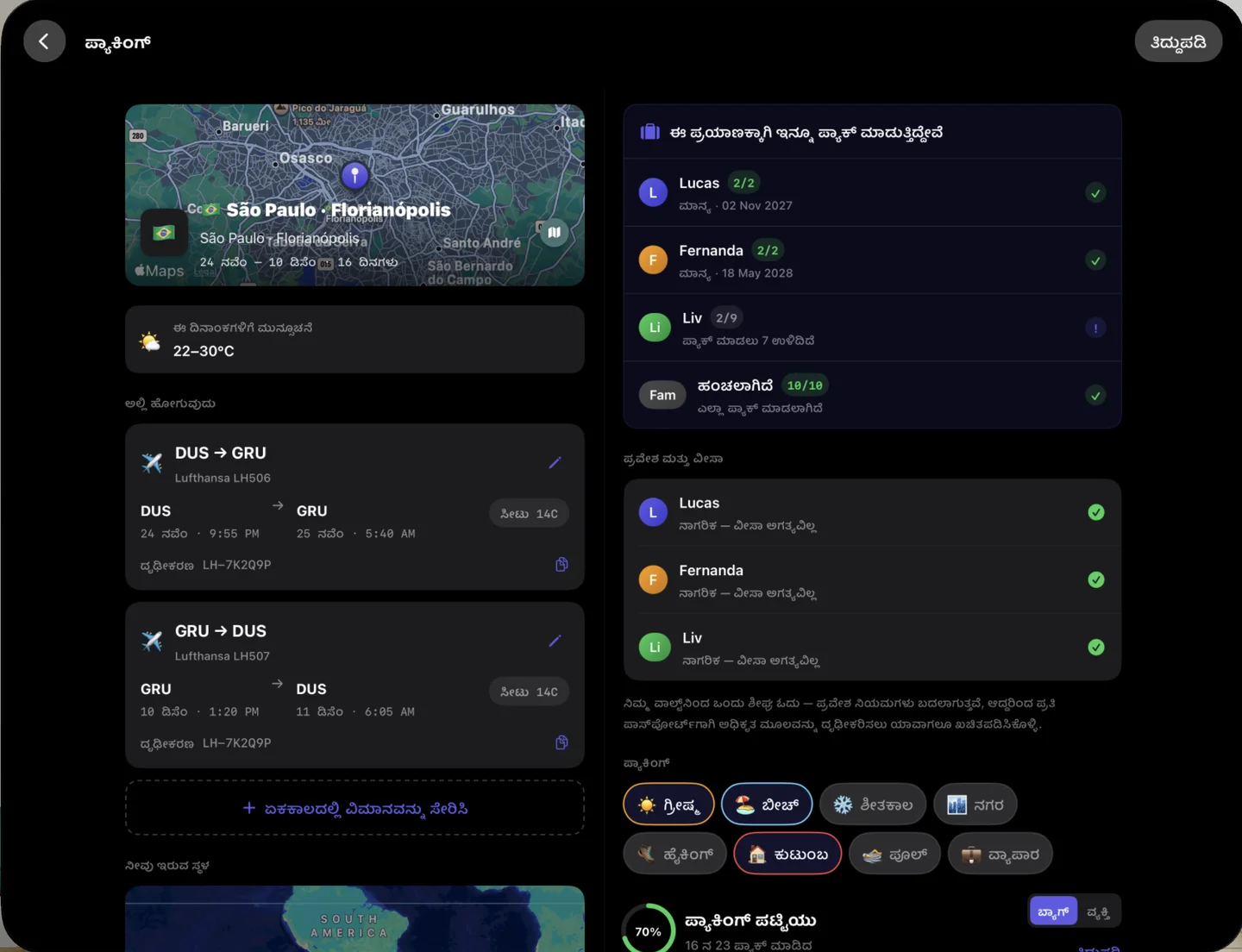
Task: Click the airplane icon of LH507
Action: click(x=152, y=641)
